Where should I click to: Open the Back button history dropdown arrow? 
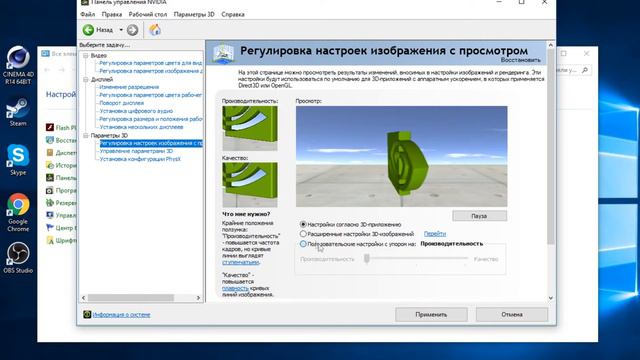(x=121, y=30)
